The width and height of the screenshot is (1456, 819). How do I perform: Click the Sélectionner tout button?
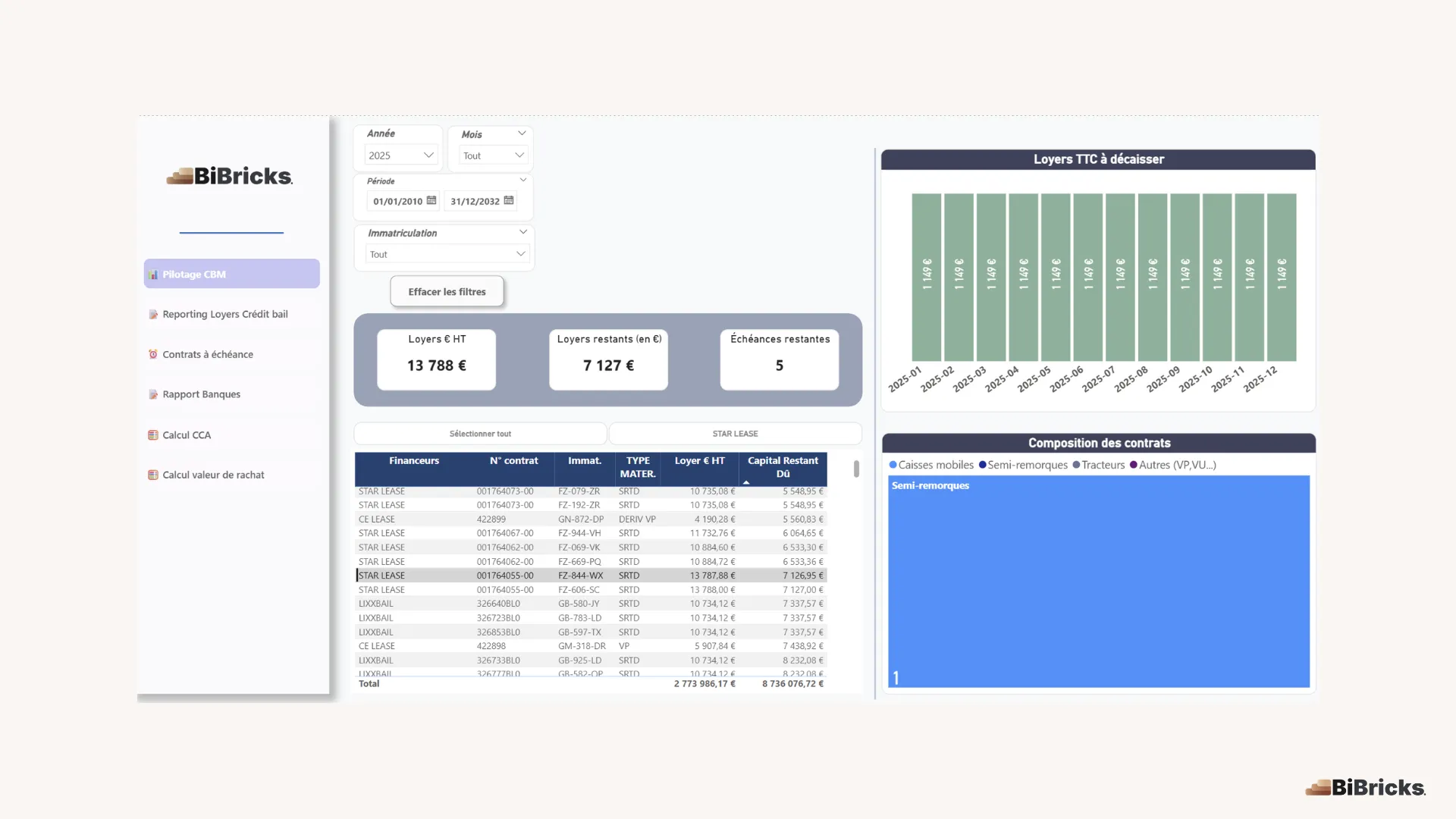tap(480, 434)
